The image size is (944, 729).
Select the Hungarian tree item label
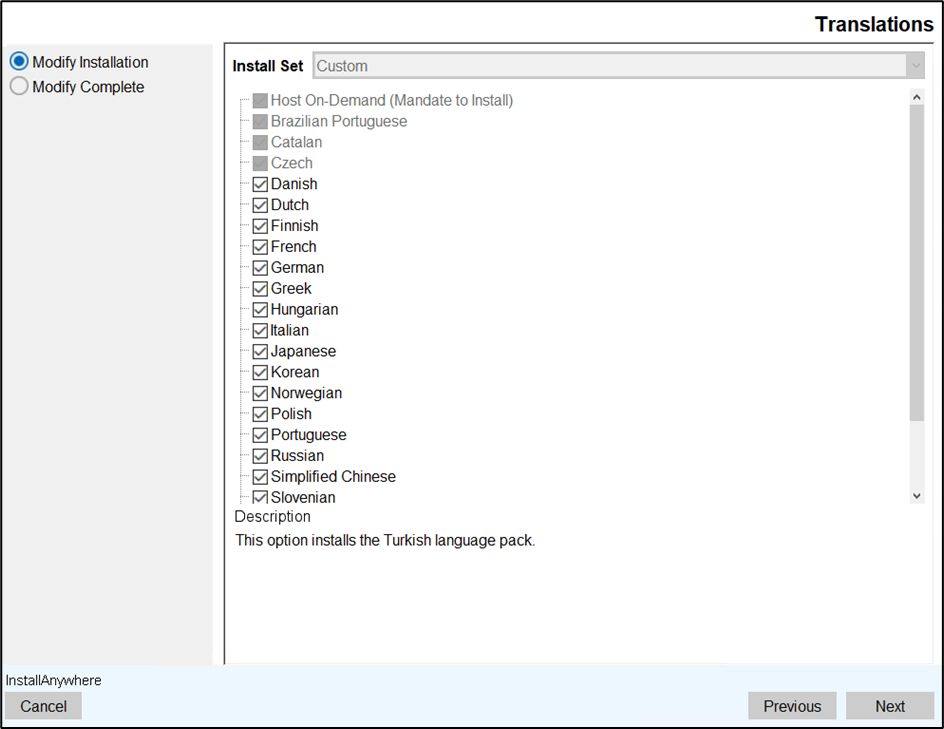pos(304,310)
